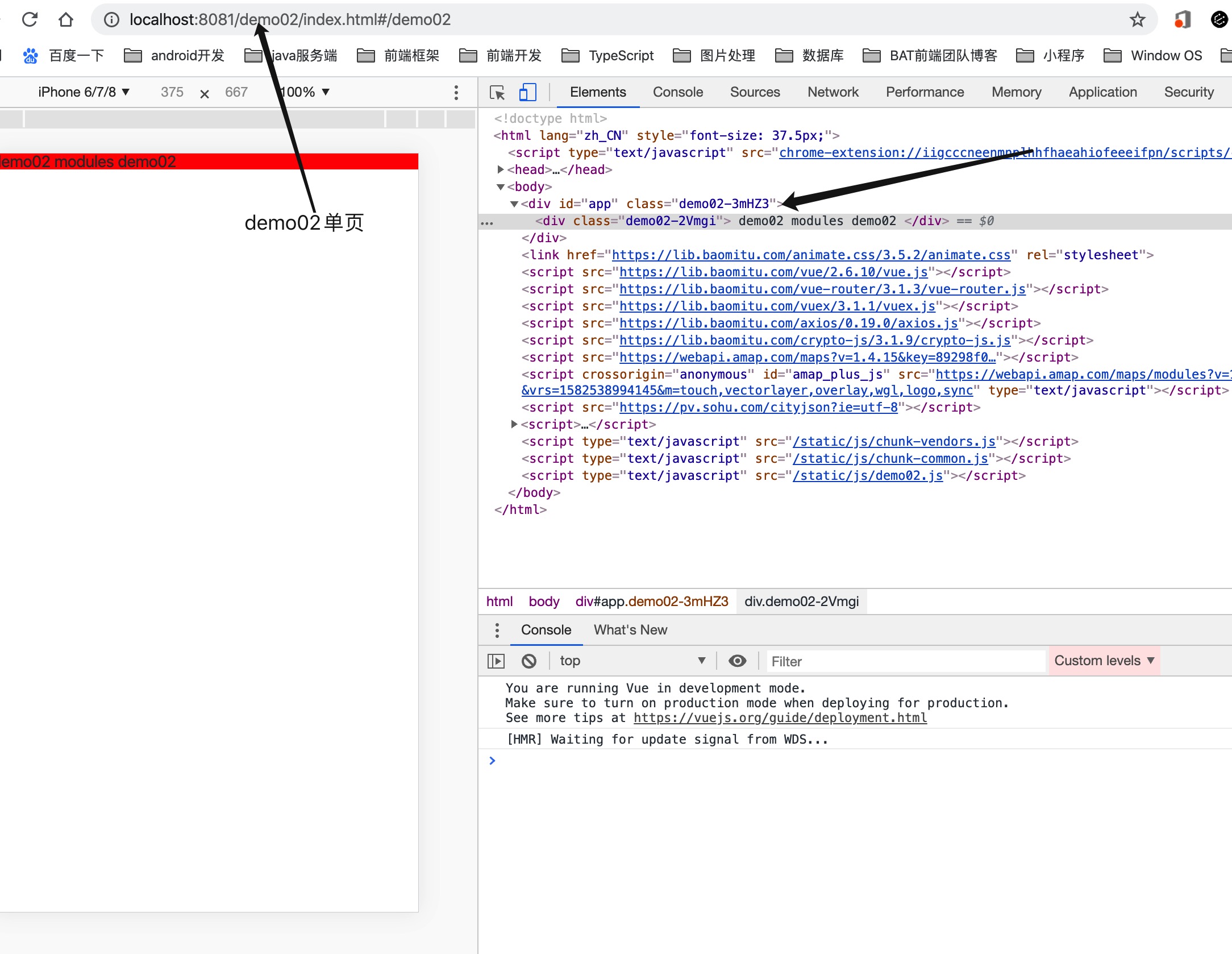Open the Sources tab
Screen dimensions: 1232x954
(755, 92)
